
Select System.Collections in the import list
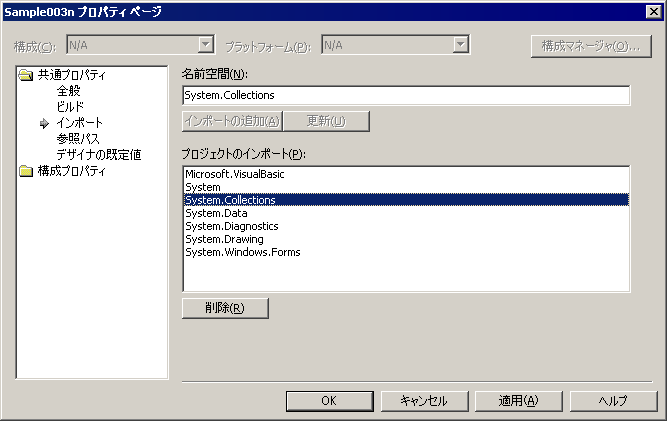[x=406, y=200]
